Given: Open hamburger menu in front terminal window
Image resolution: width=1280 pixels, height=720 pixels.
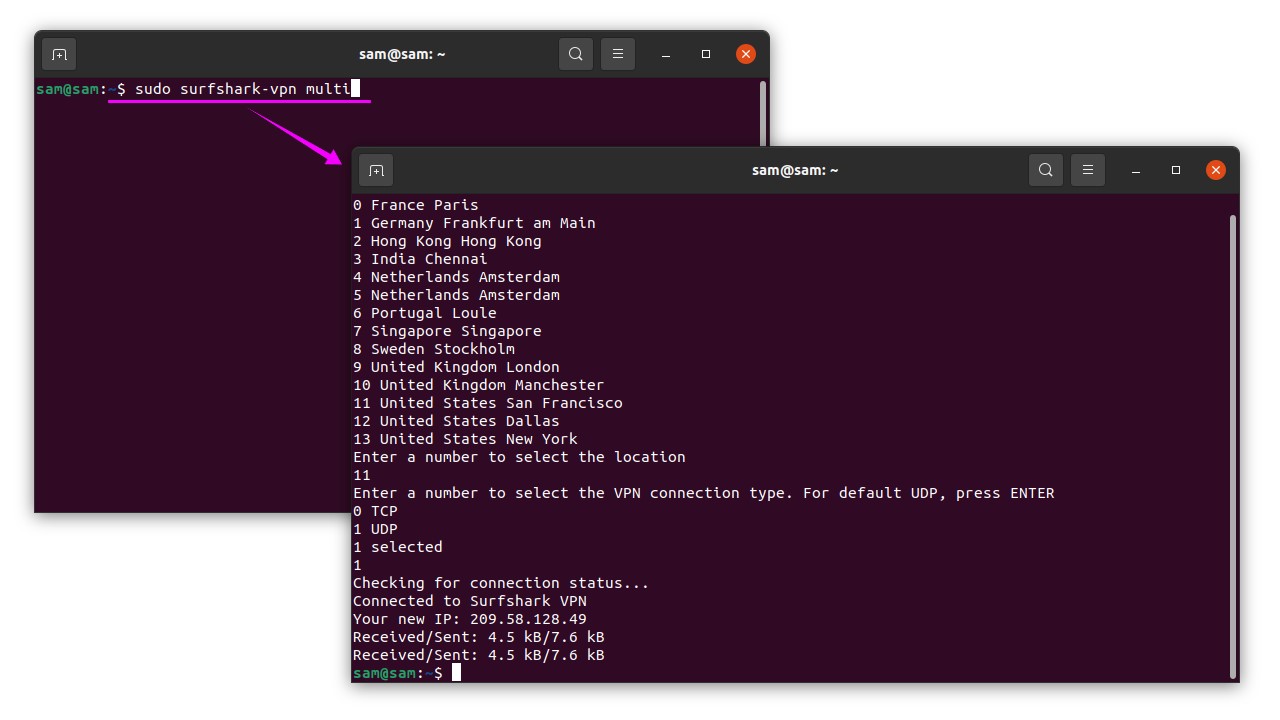Looking at the screenshot, I should [x=1088, y=170].
